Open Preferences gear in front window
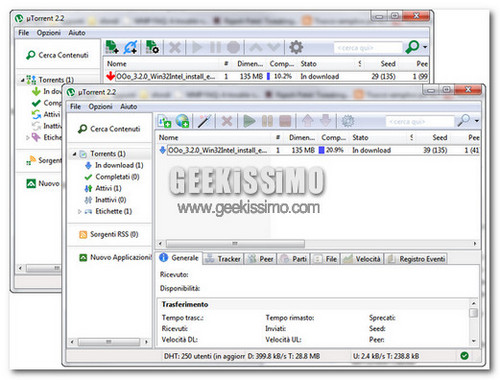This screenshot has height=380, width=500. coord(348,121)
